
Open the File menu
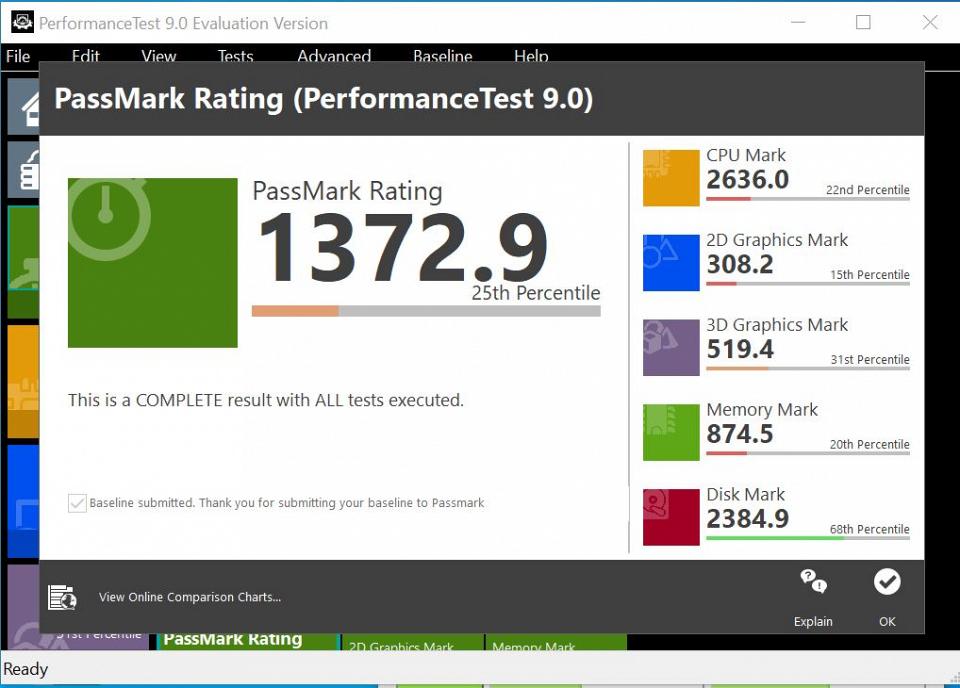pyautogui.click(x=18, y=56)
